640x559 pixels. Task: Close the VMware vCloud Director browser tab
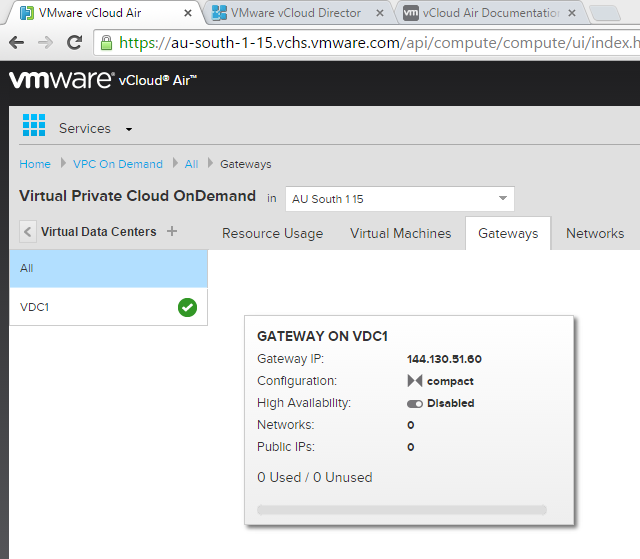pos(380,13)
